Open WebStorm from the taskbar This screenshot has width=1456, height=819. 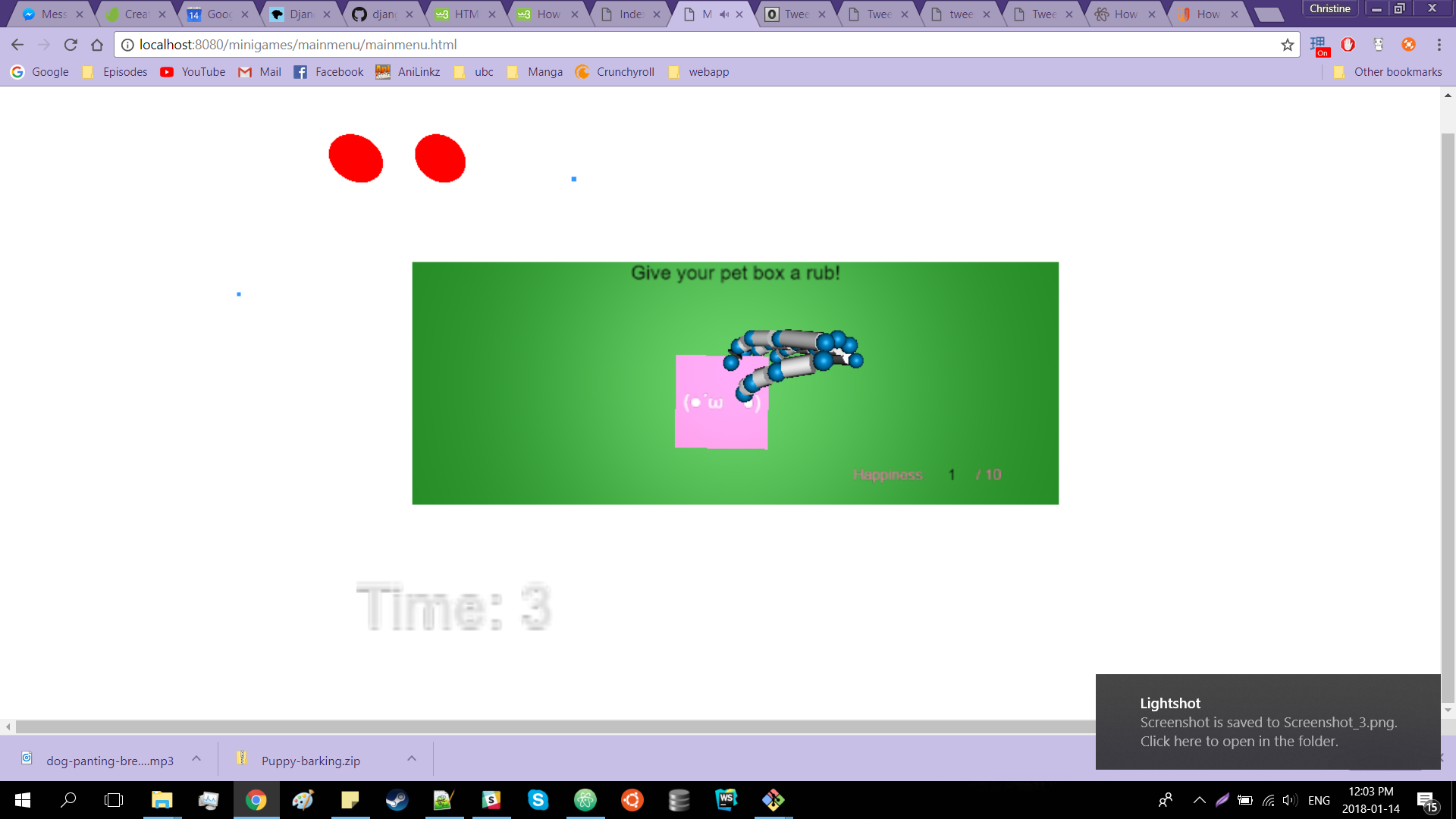pyautogui.click(x=726, y=800)
